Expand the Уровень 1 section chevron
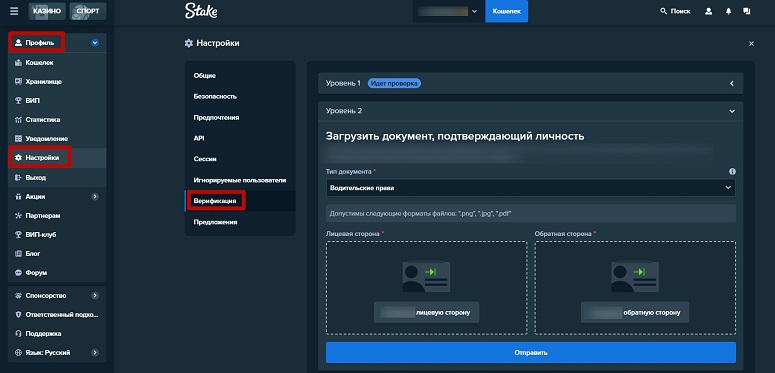This screenshot has height=373, width=775. point(732,83)
